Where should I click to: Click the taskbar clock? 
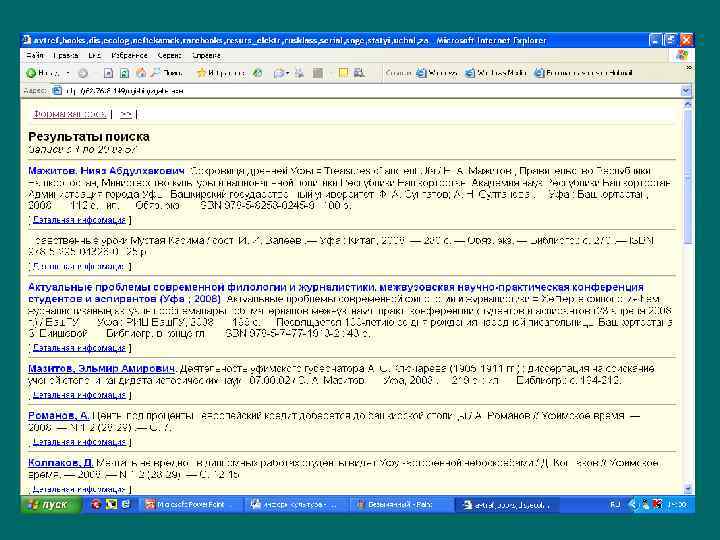[x=677, y=505]
